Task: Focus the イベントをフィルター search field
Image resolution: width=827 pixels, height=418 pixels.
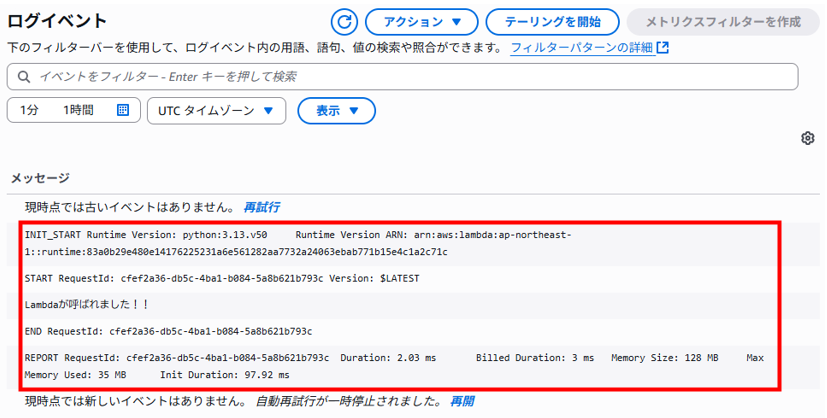Action: (402, 77)
